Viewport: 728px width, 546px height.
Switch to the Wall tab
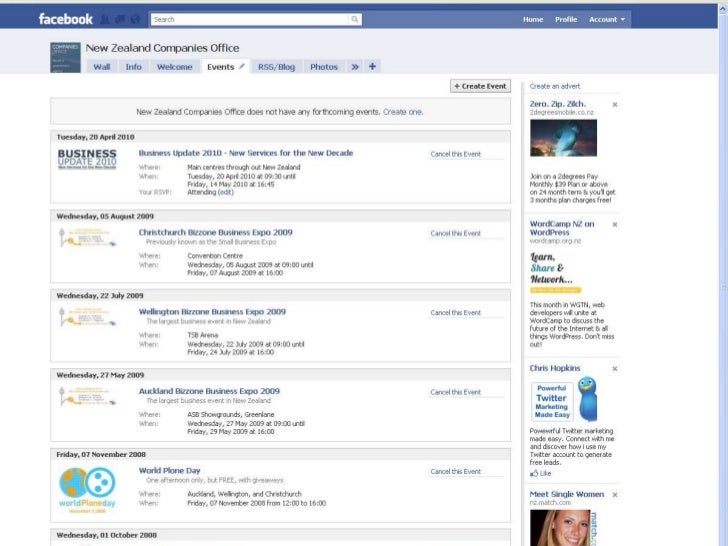click(x=102, y=67)
